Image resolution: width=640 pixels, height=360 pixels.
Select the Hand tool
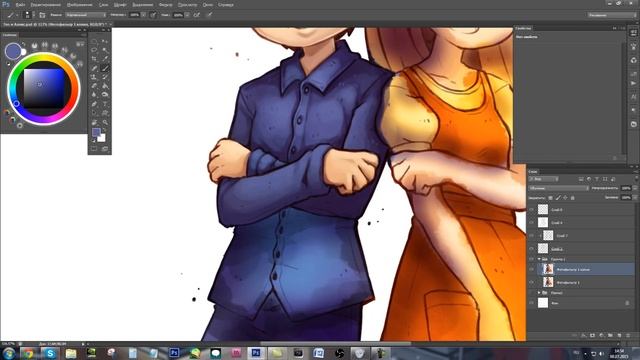tap(94, 122)
